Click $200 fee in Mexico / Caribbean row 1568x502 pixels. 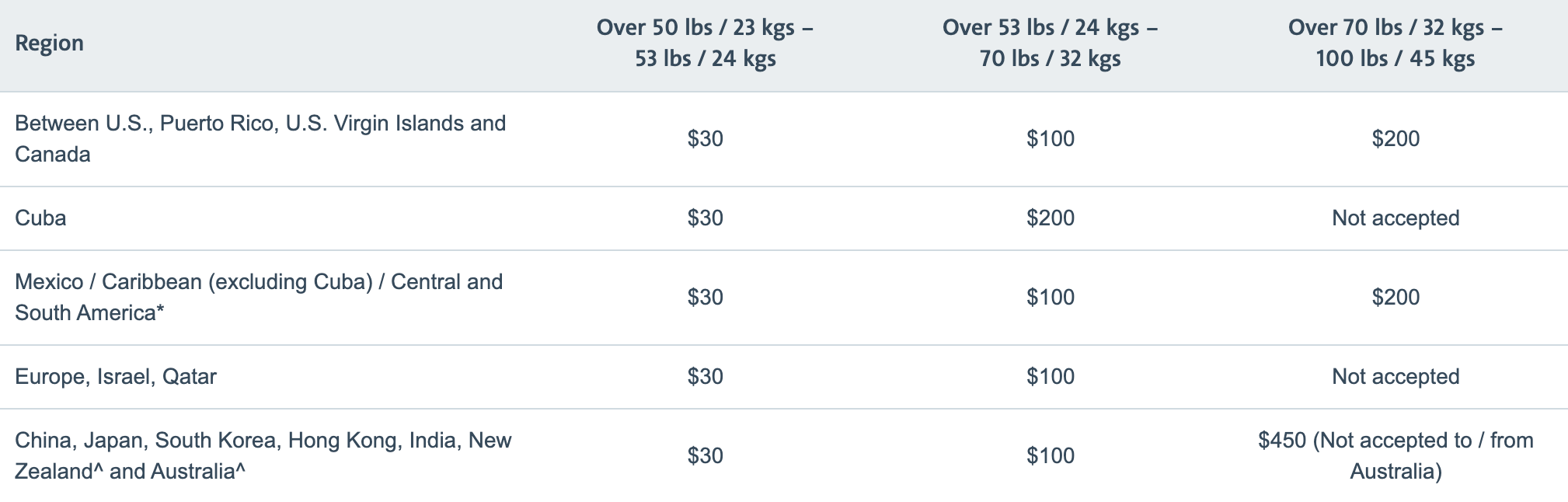tap(1395, 298)
